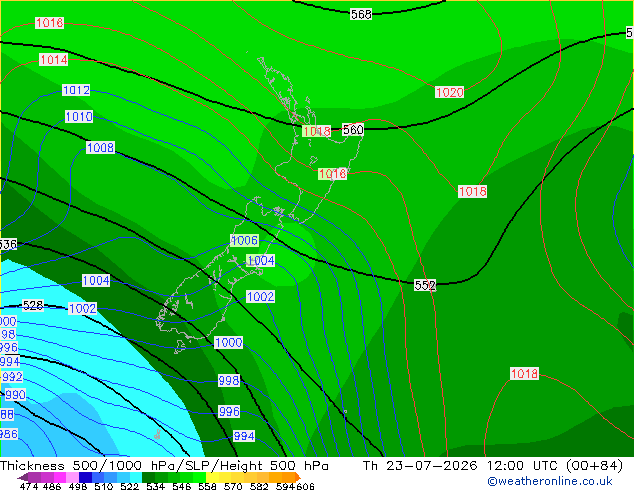Click the blue 1012 isobar label
634x490 pixels.
76,90
